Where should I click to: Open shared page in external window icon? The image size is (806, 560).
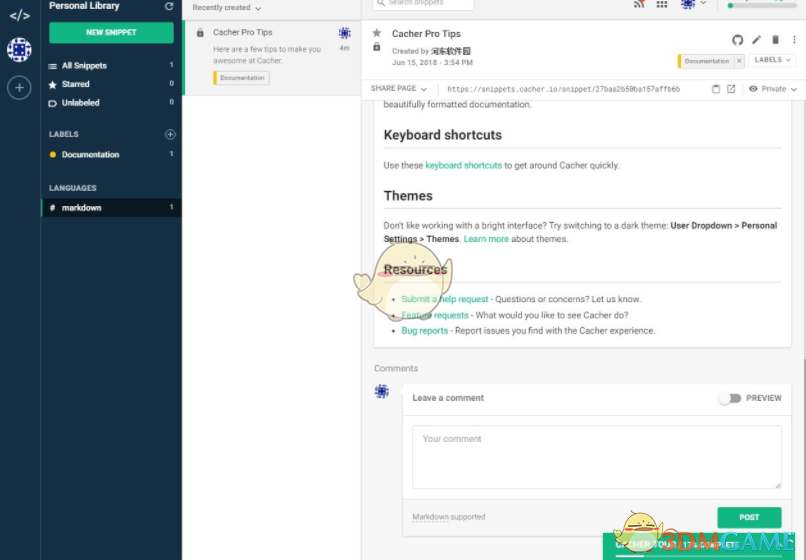click(731, 89)
